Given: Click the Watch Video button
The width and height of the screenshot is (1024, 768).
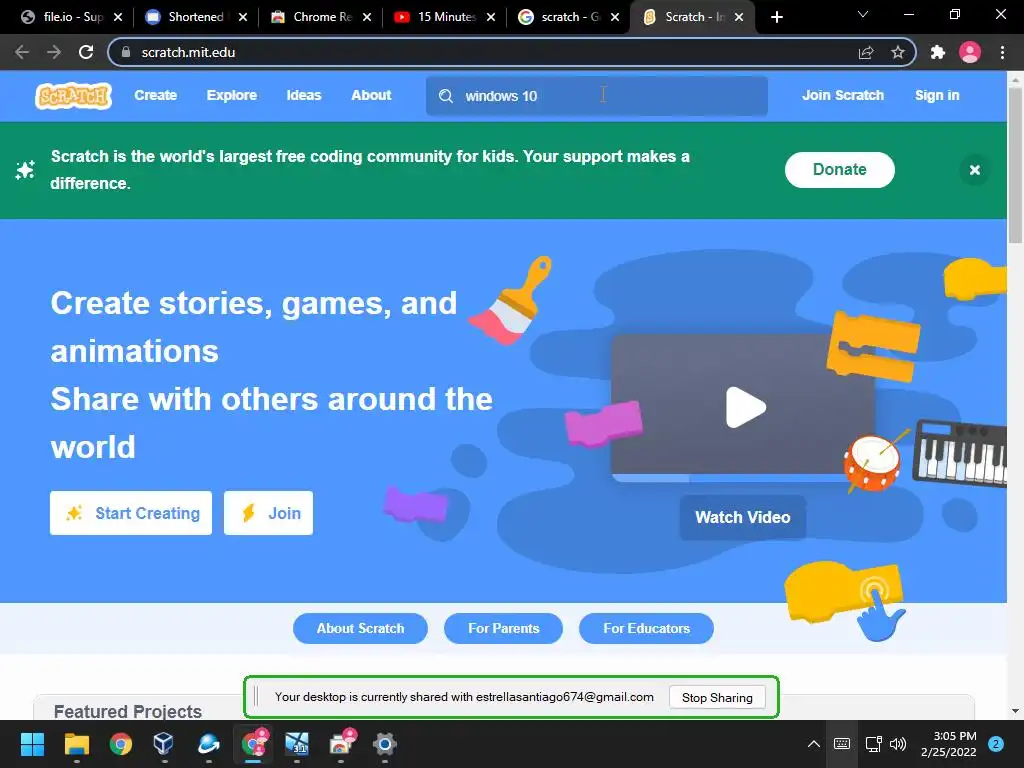Looking at the screenshot, I should click(743, 517).
